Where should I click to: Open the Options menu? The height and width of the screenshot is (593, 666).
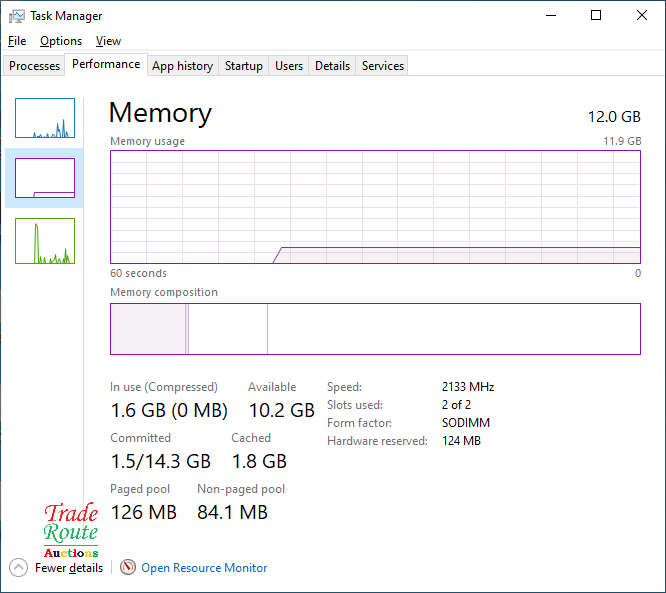pos(61,41)
